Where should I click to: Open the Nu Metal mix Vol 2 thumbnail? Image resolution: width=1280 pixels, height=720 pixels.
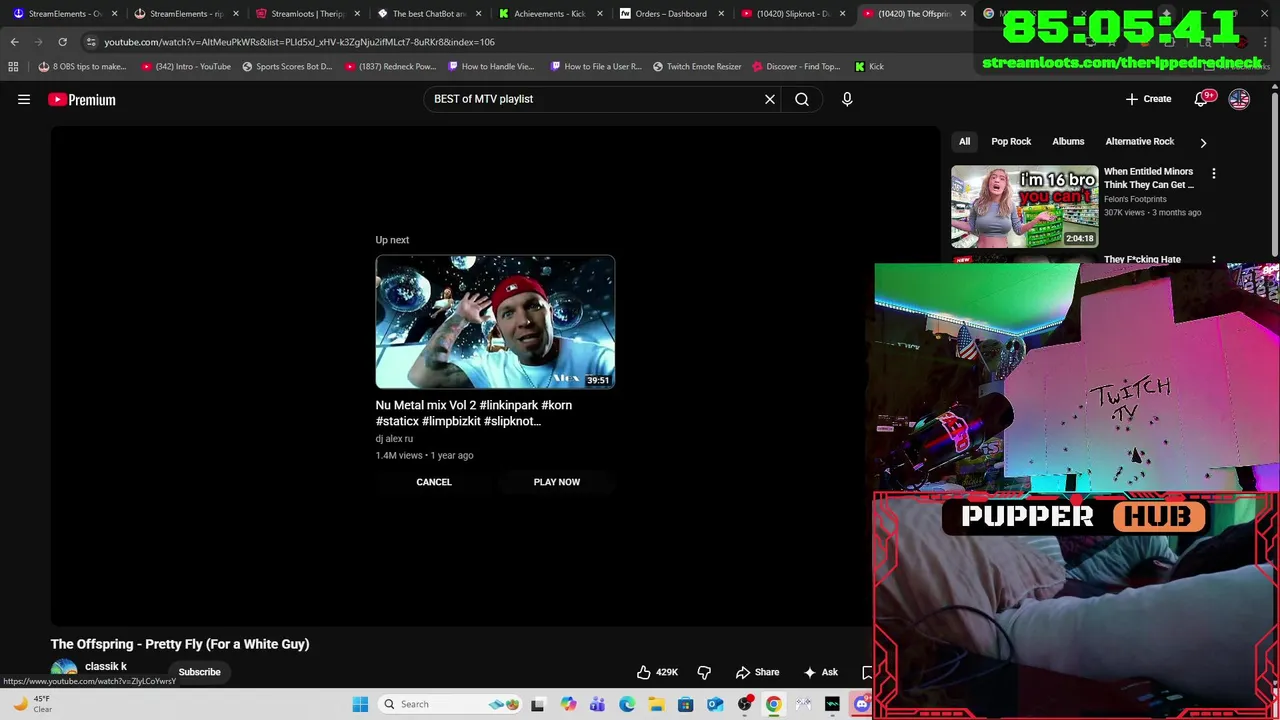pos(495,322)
